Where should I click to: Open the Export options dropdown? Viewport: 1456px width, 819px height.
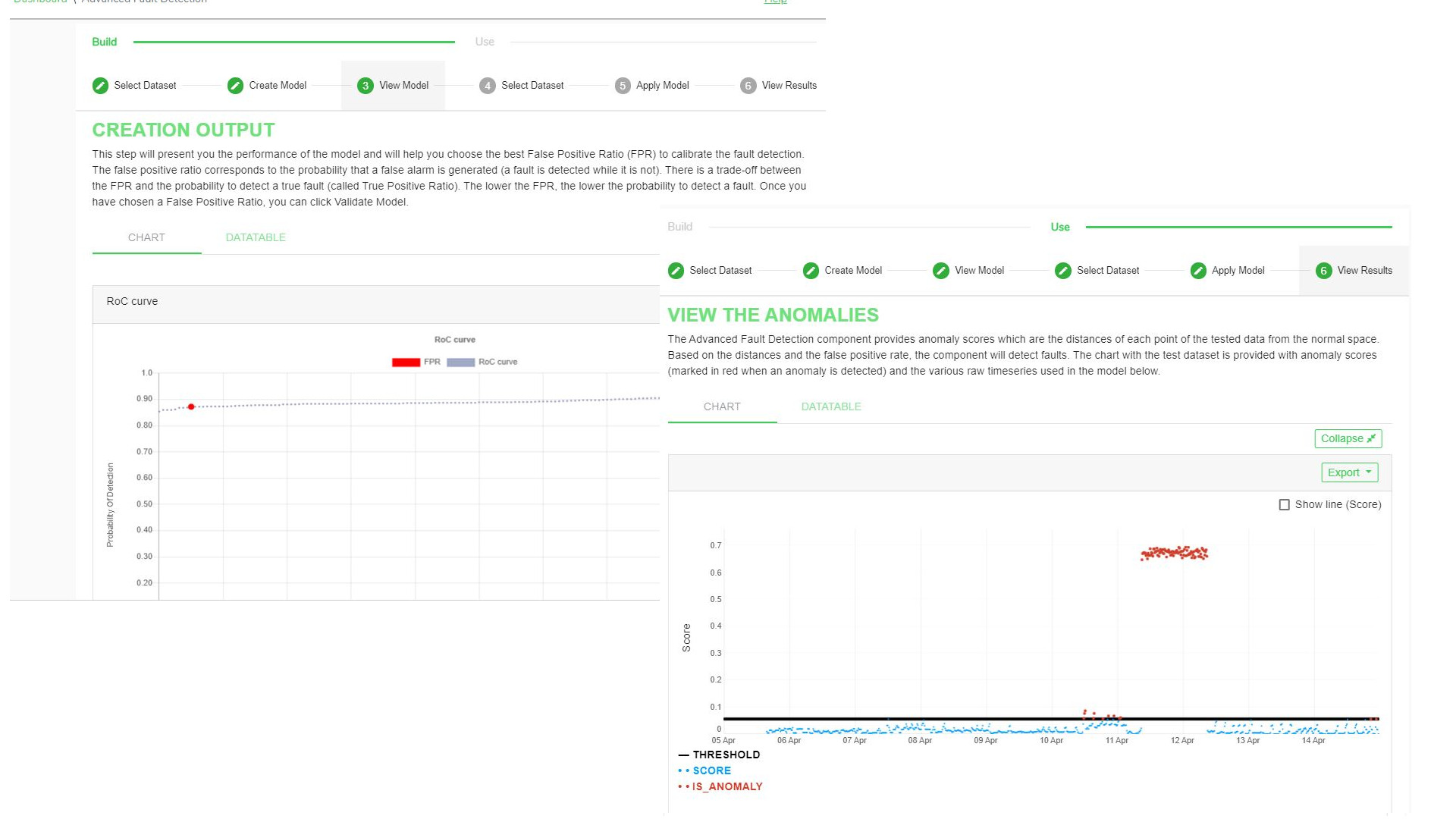pyautogui.click(x=1348, y=472)
